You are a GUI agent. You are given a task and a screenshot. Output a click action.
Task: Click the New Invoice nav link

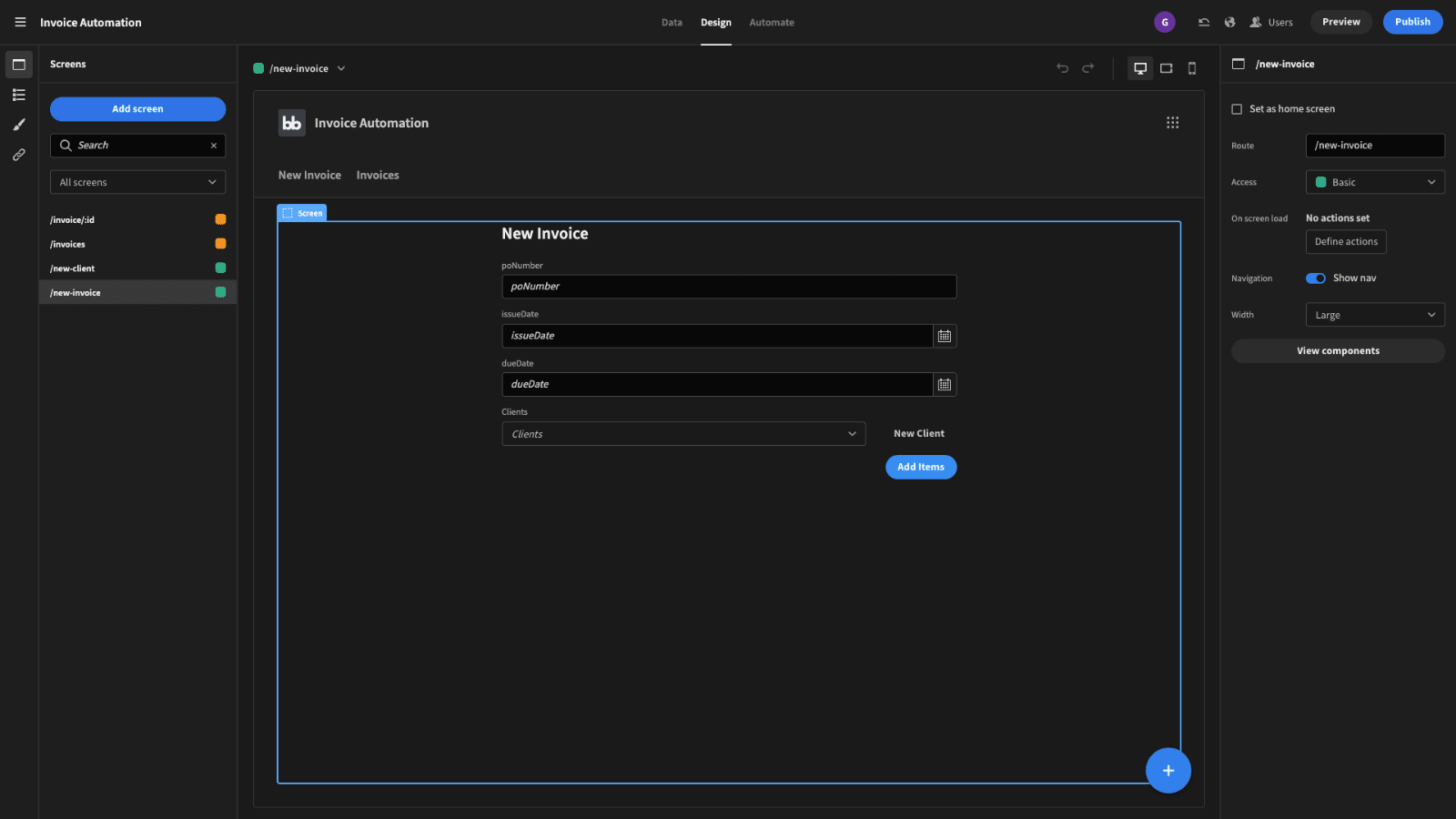[x=309, y=176]
